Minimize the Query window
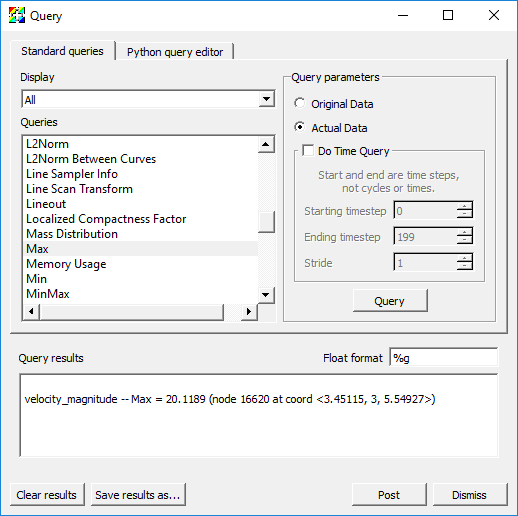The image size is (518, 516). click(403, 15)
